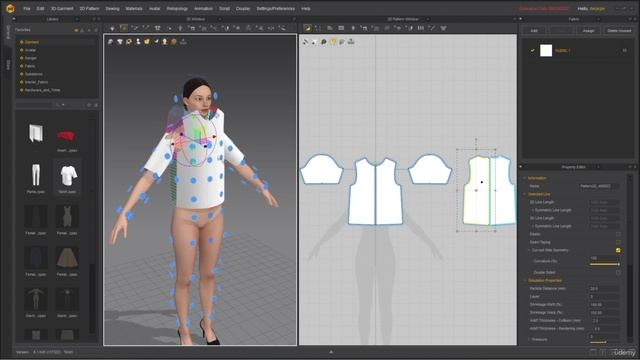Image resolution: width=640 pixels, height=360 pixels.
Task: Open the Library panel title dropdown
Action: coord(77,19)
